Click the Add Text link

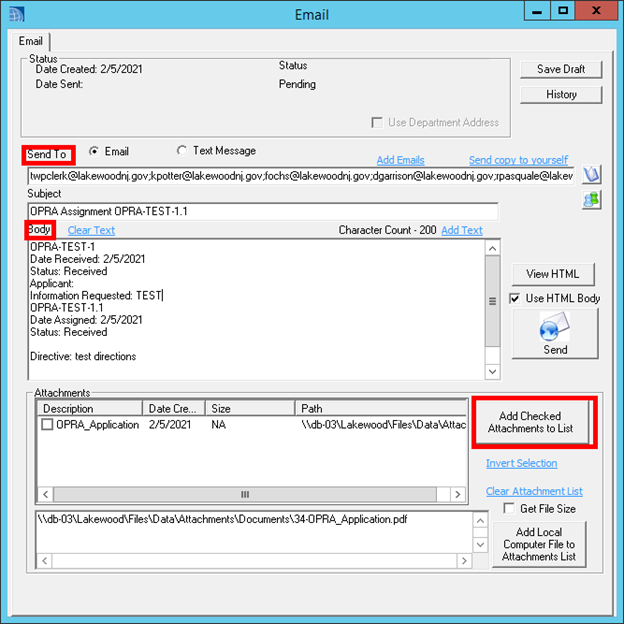[x=462, y=230]
